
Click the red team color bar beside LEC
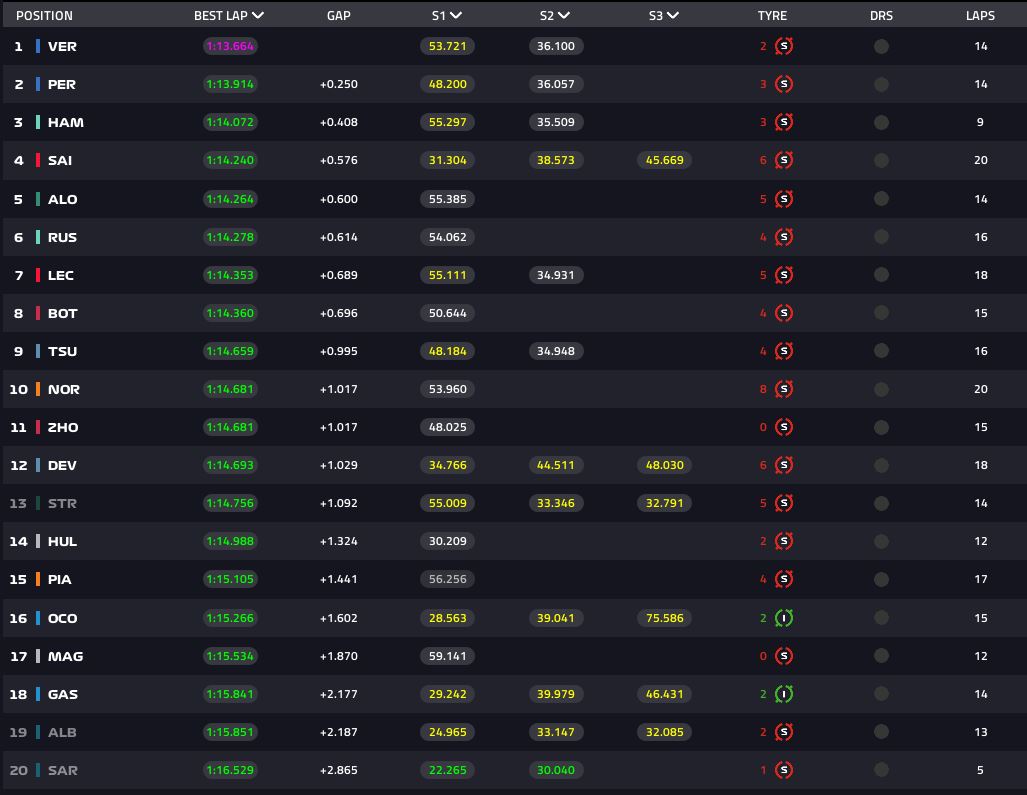coord(38,275)
